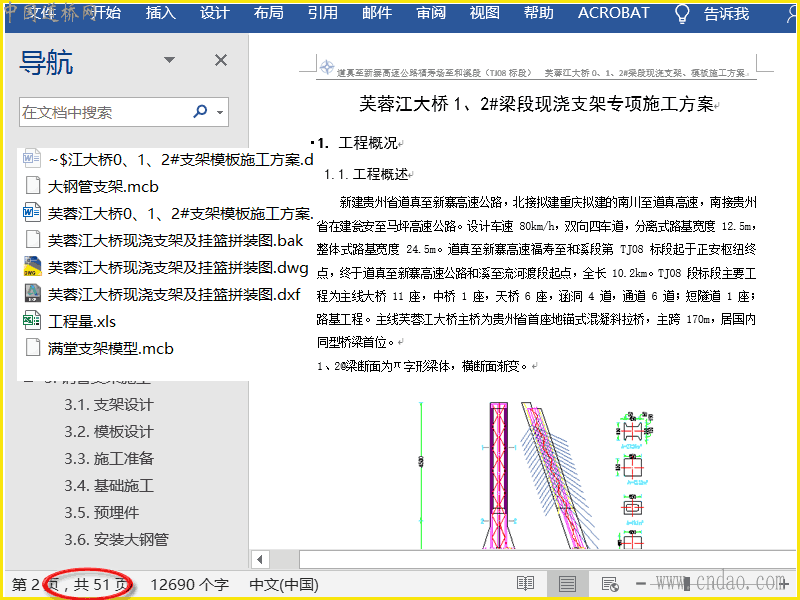Switch to Read Mode view icon
The width and height of the screenshot is (800, 600).
coord(526,584)
